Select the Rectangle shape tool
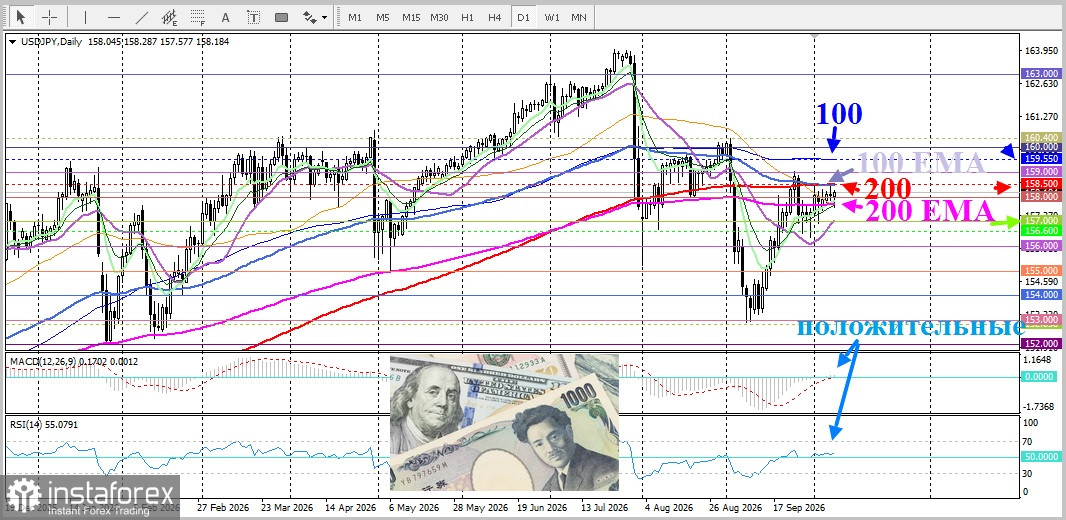Image resolution: width=1066 pixels, height=520 pixels. coord(281,17)
